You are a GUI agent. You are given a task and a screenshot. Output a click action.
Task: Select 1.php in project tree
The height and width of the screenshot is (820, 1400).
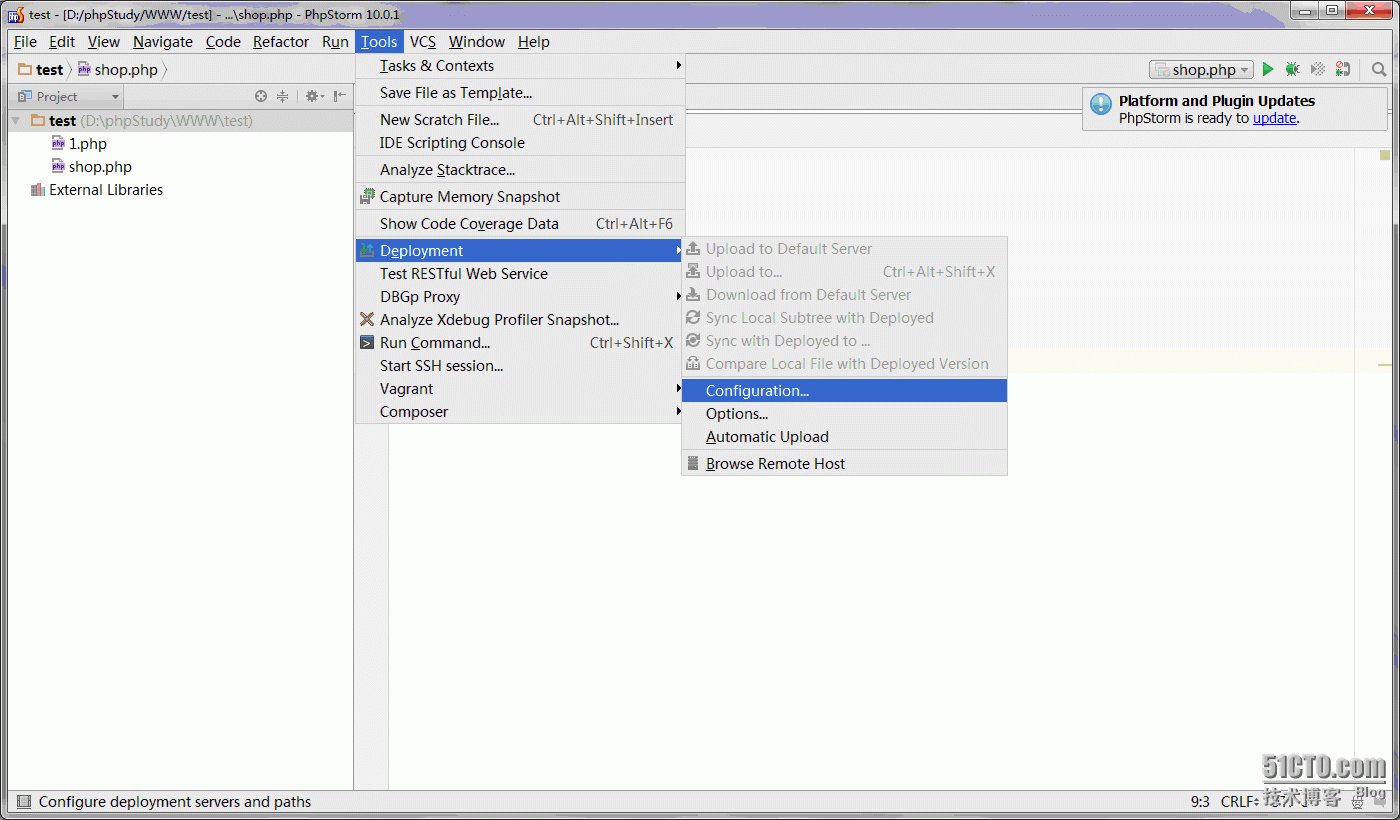pos(88,143)
